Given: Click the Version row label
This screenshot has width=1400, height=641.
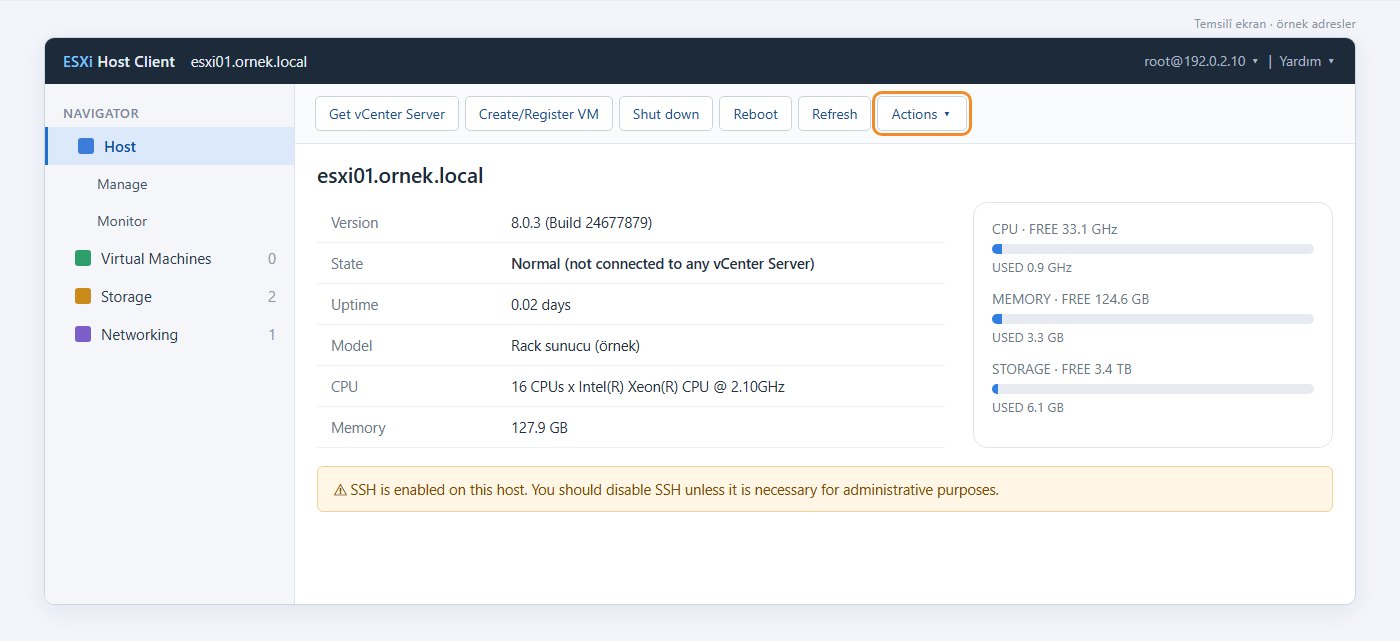Looking at the screenshot, I should pos(355,223).
